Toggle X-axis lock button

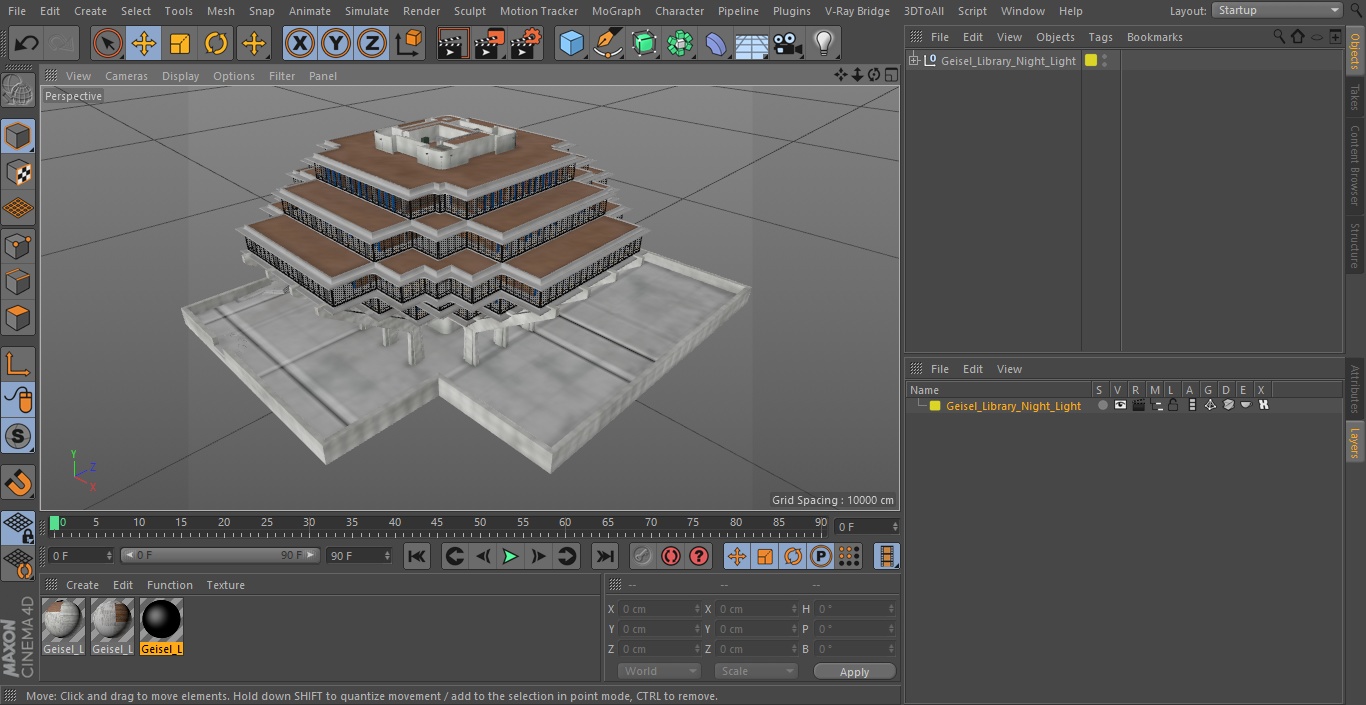[x=300, y=43]
